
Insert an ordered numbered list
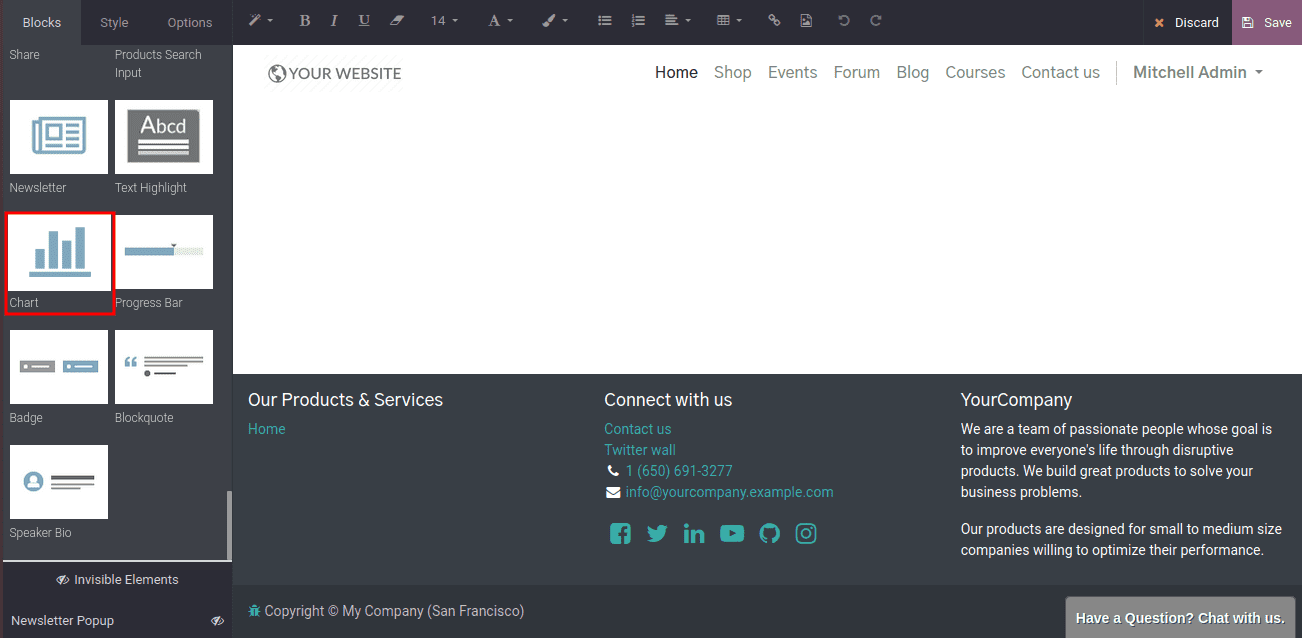(639, 21)
